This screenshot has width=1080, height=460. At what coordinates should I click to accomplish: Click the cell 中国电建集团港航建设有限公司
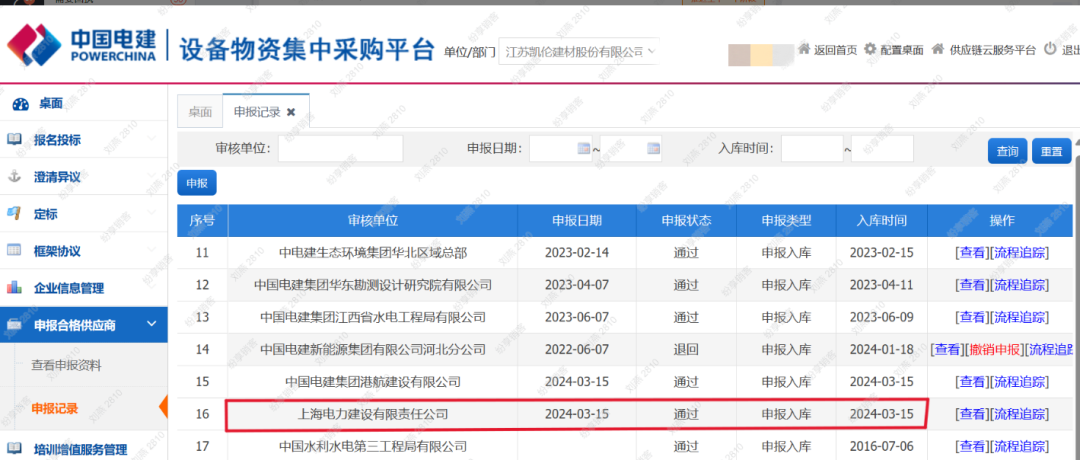(x=373, y=381)
